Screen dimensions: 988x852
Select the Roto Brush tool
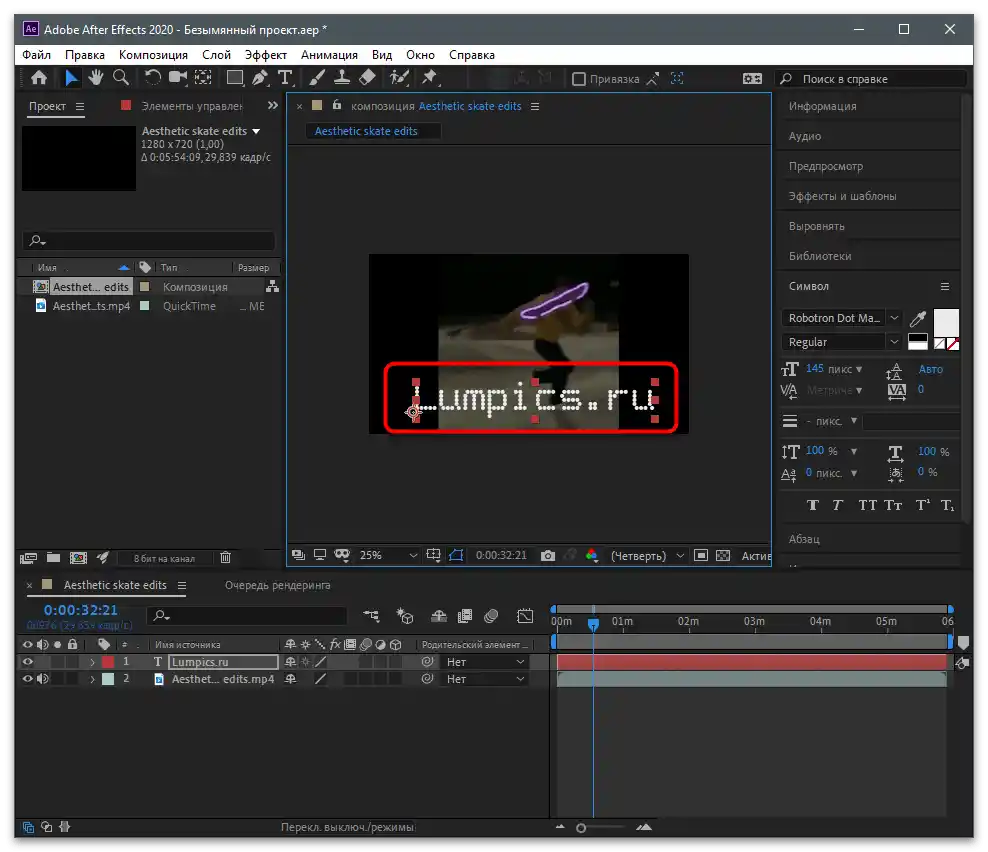399,78
